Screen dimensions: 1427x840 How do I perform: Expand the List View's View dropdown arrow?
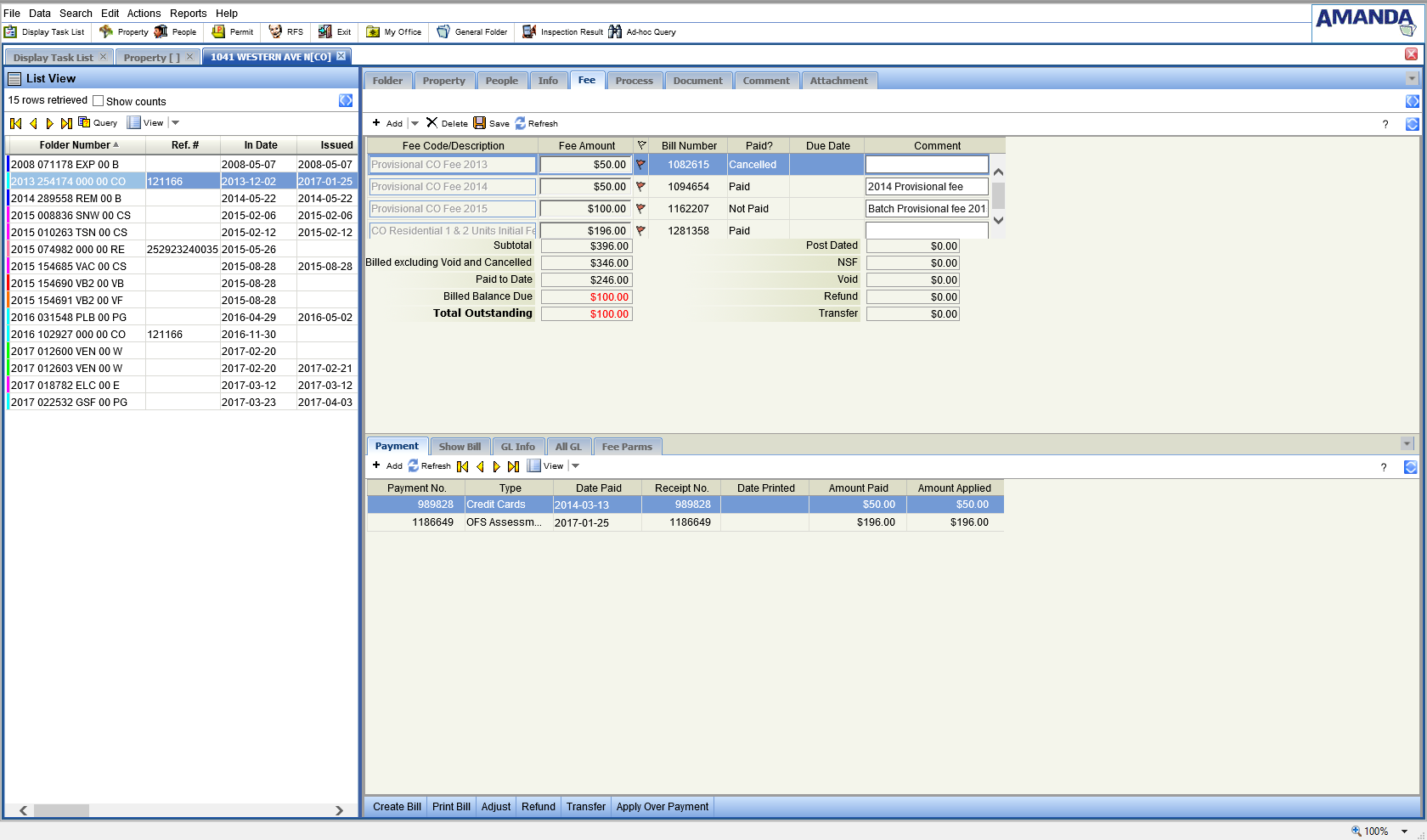click(x=176, y=123)
